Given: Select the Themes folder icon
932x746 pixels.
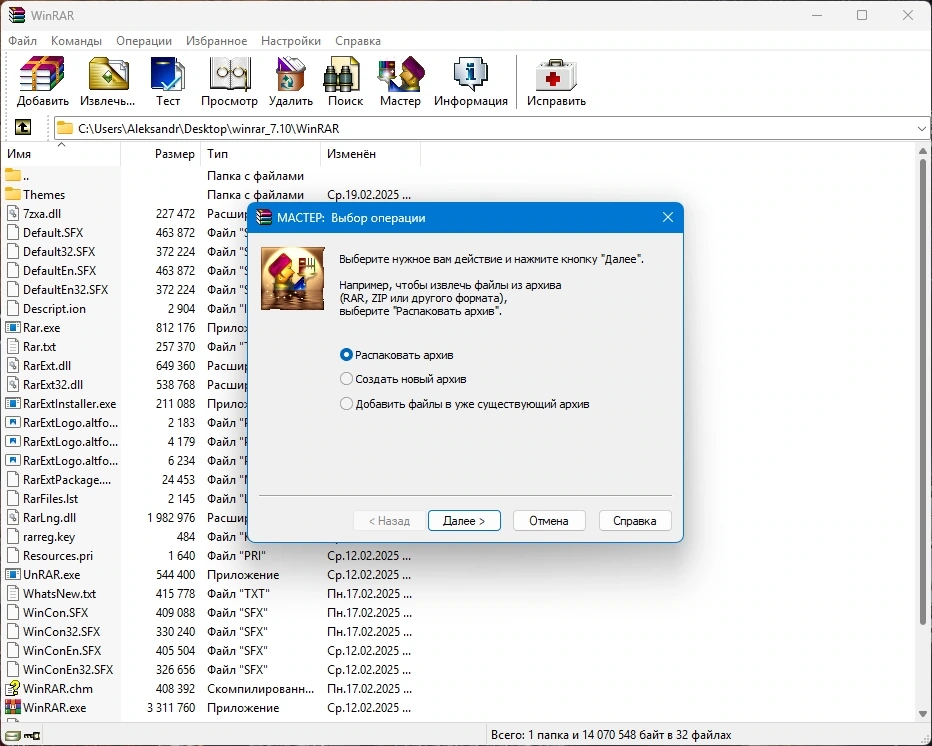Looking at the screenshot, I should (x=12, y=194).
